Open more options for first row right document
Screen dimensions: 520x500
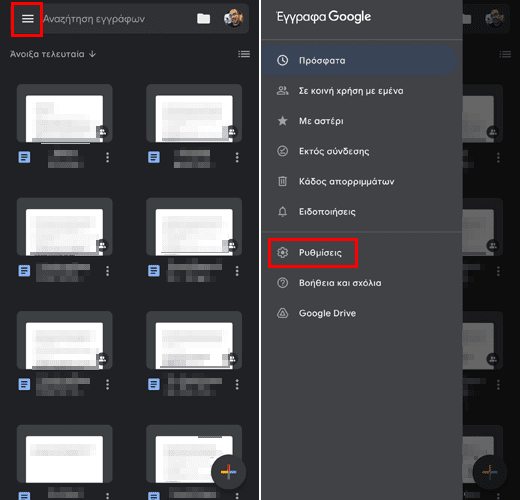[237, 157]
